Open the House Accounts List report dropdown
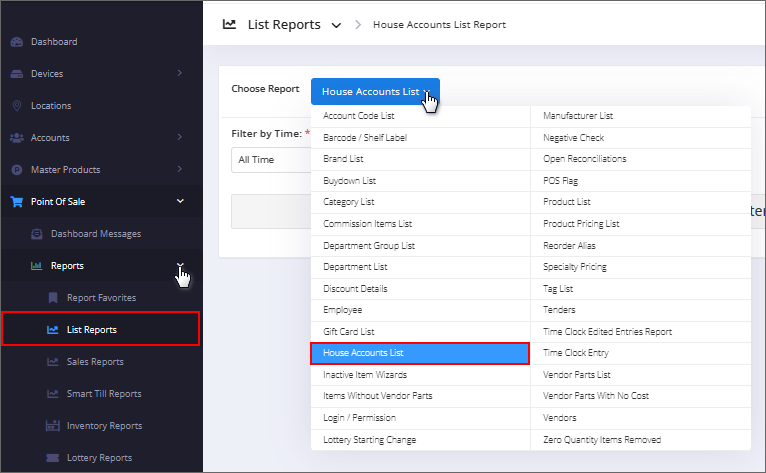Screen dimensions: 766x473 (375, 92)
